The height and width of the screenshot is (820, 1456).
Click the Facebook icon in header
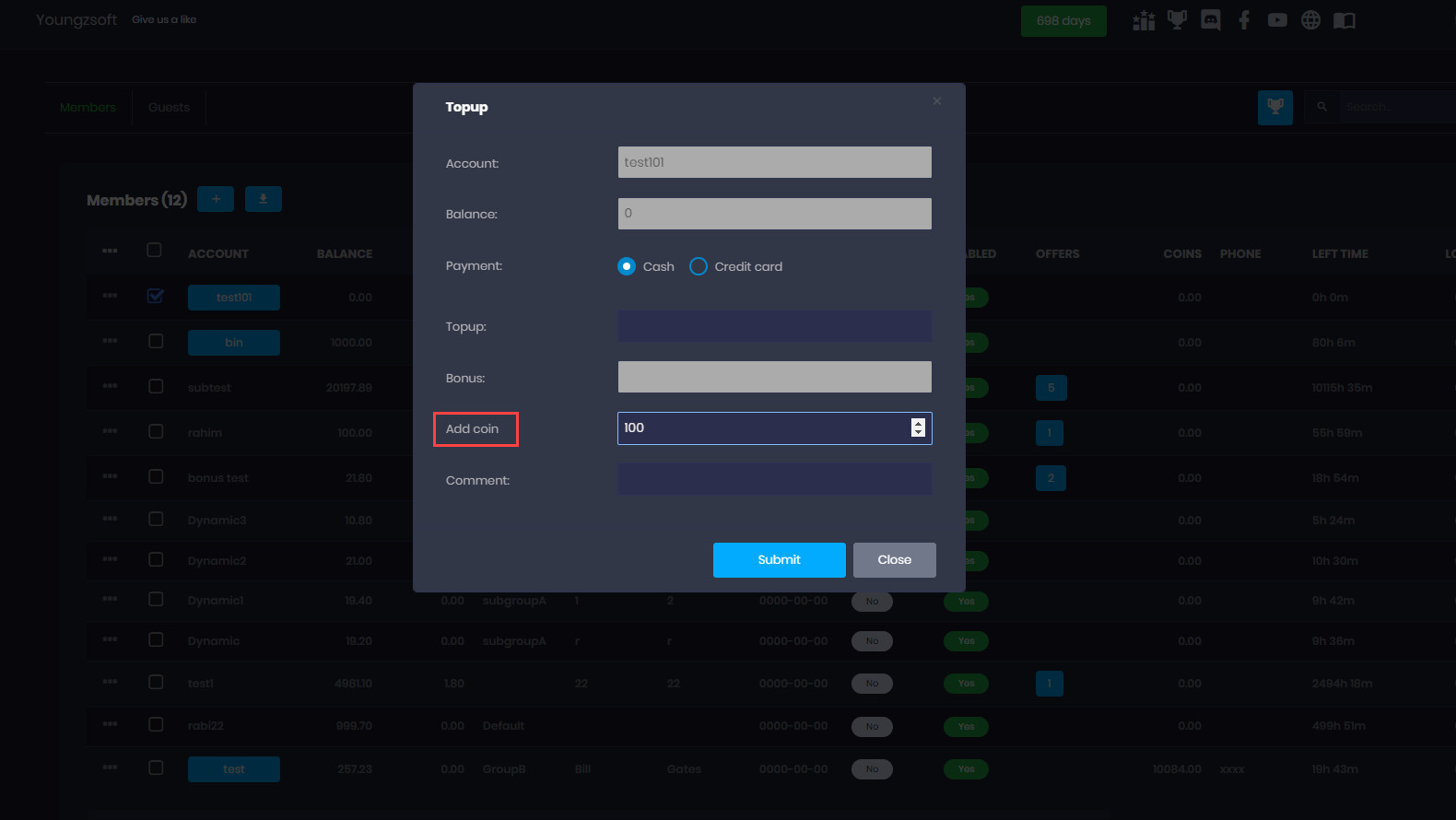1244,20
